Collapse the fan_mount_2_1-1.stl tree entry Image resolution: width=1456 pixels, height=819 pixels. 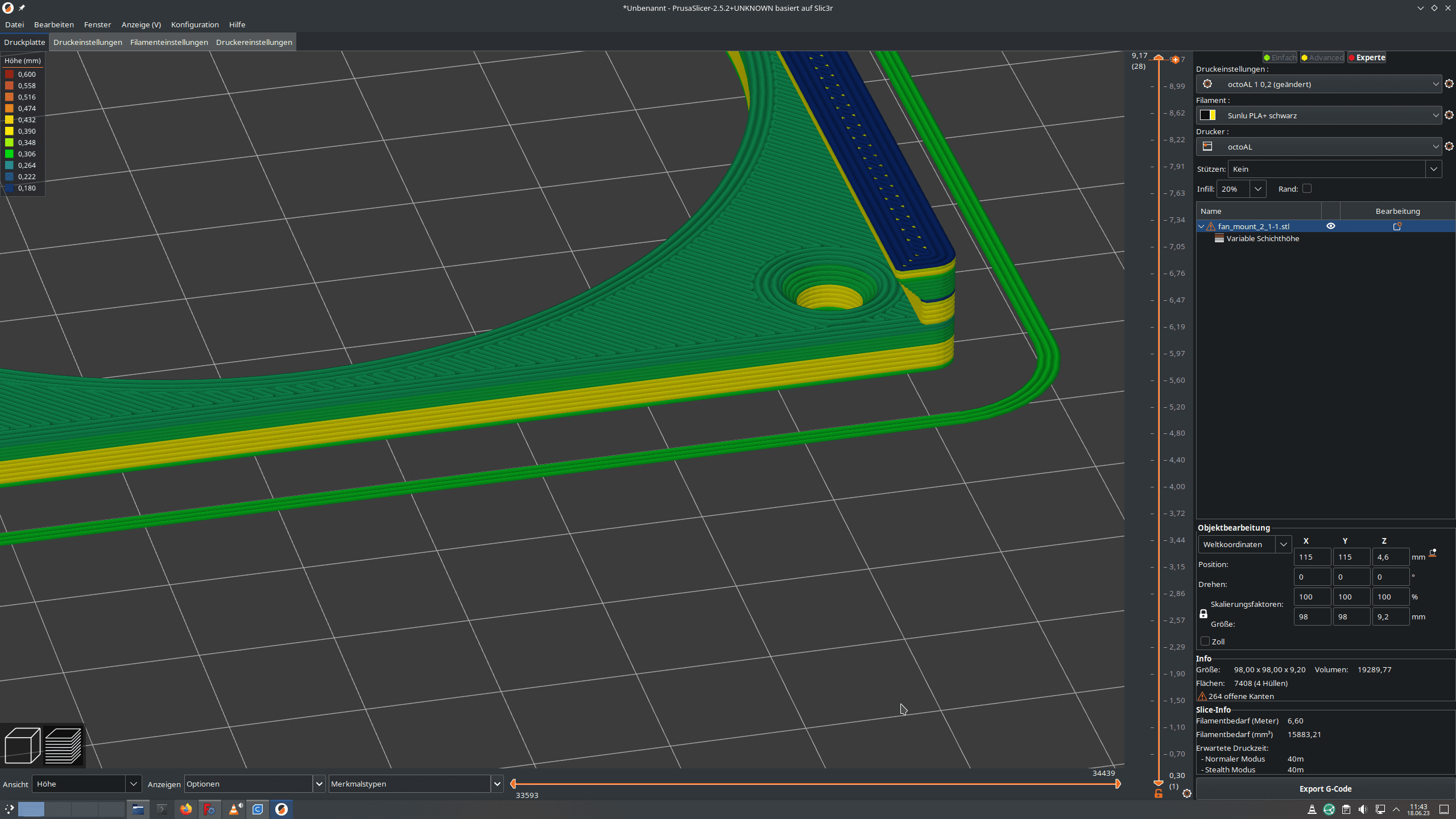(1201, 226)
